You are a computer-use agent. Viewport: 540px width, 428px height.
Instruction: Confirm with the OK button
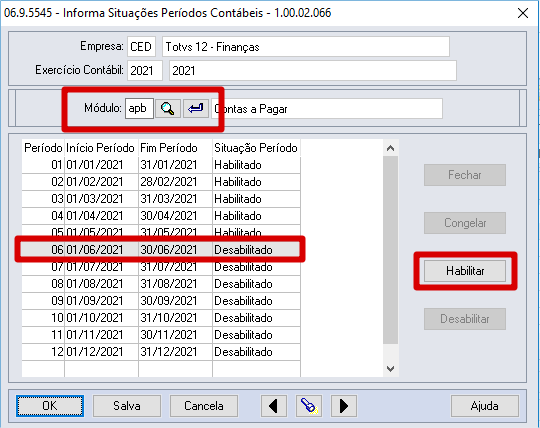pyautogui.click(x=50, y=406)
